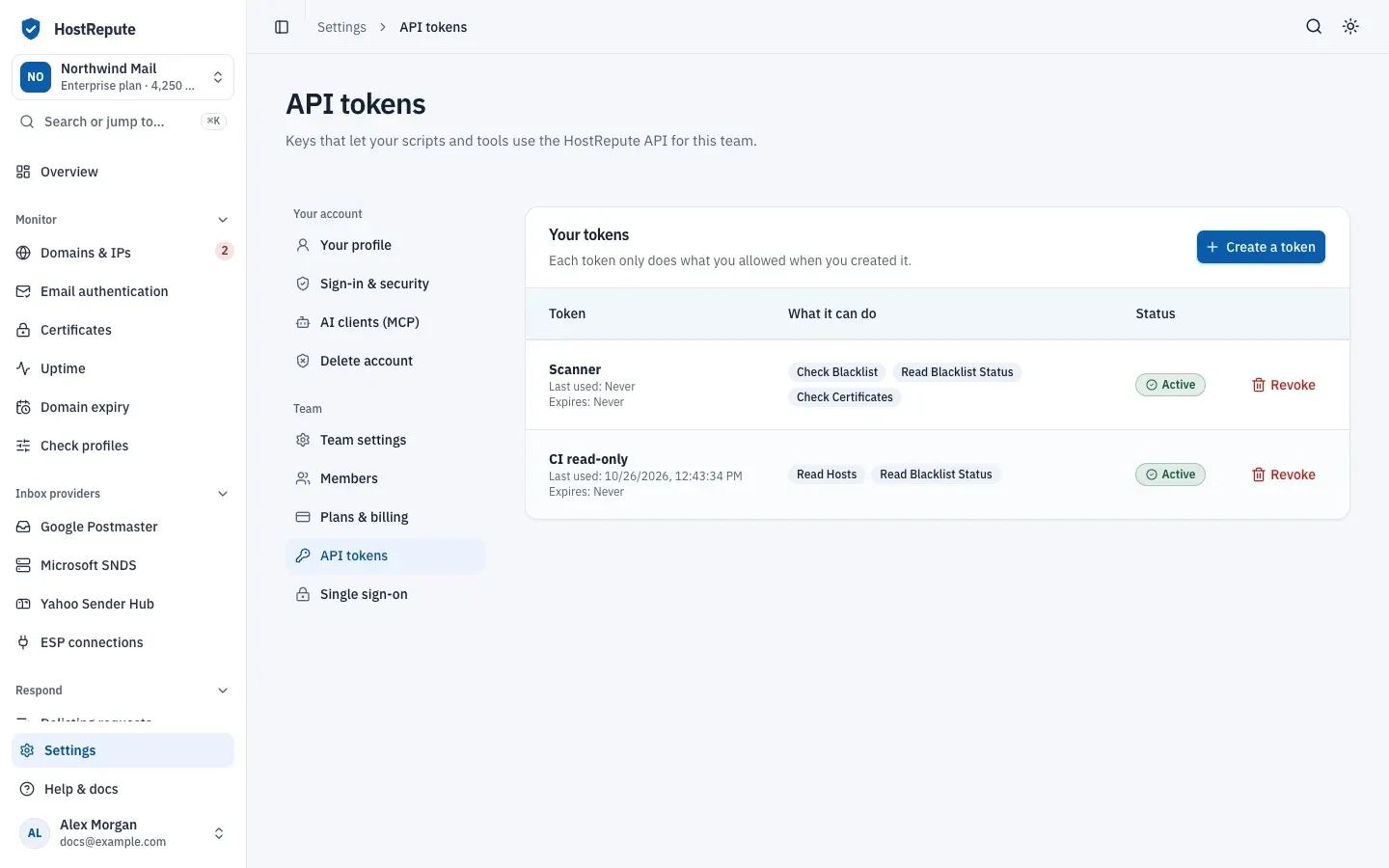Click the alert badge on Domains & IPs
Viewport: 1389px width, 868px height.
[x=224, y=251]
